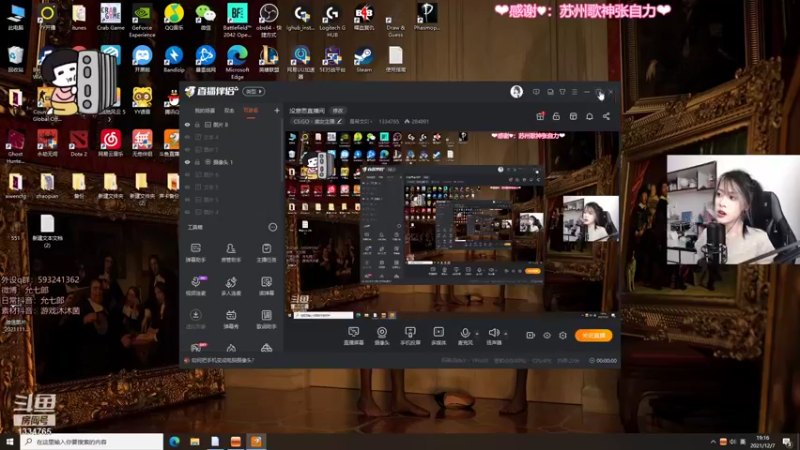This screenshot has width=800, height=450.
Task: Select the orange highlighted scene tab
Action: 251,110
